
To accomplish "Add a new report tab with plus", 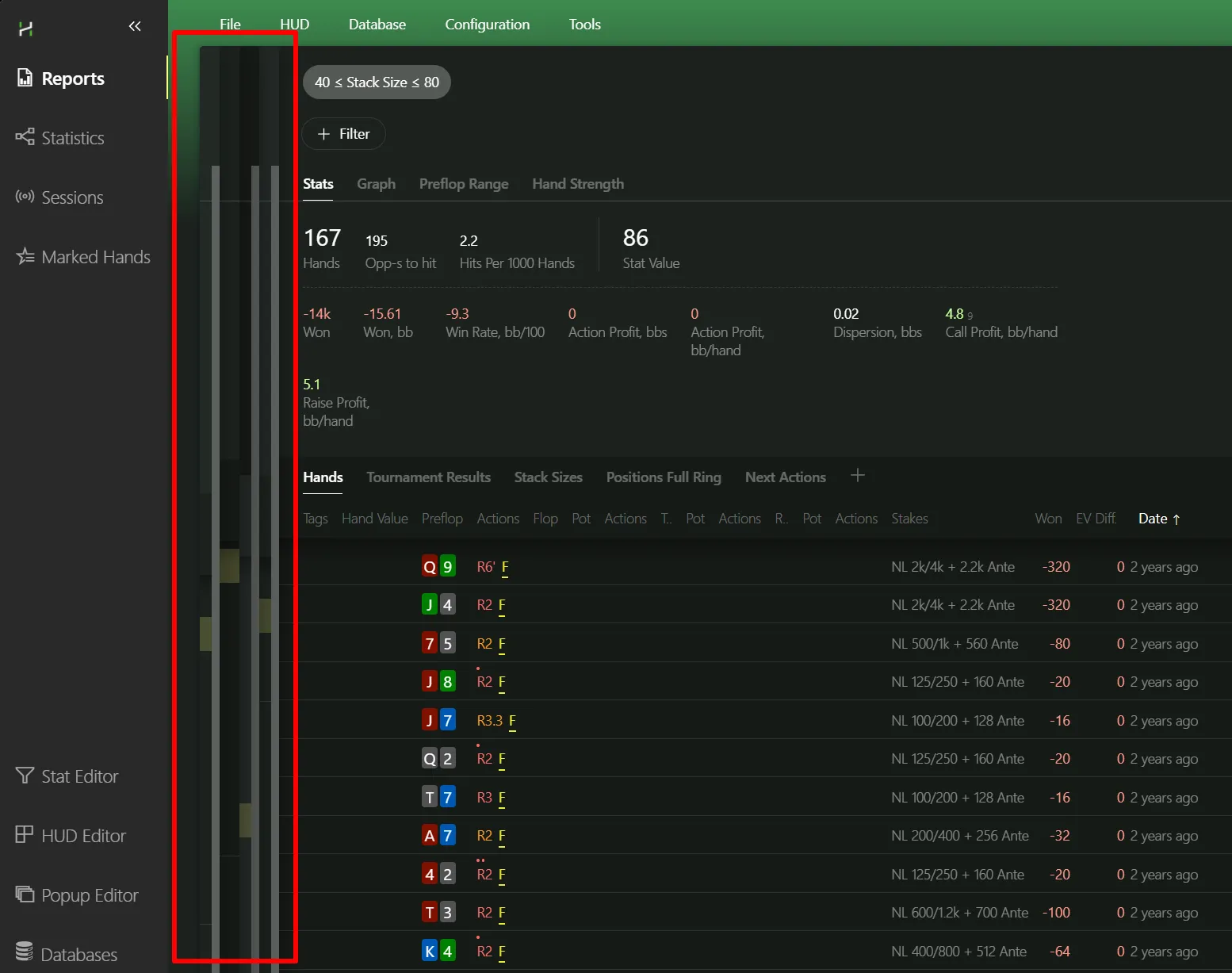I will (x=857, y=476).
